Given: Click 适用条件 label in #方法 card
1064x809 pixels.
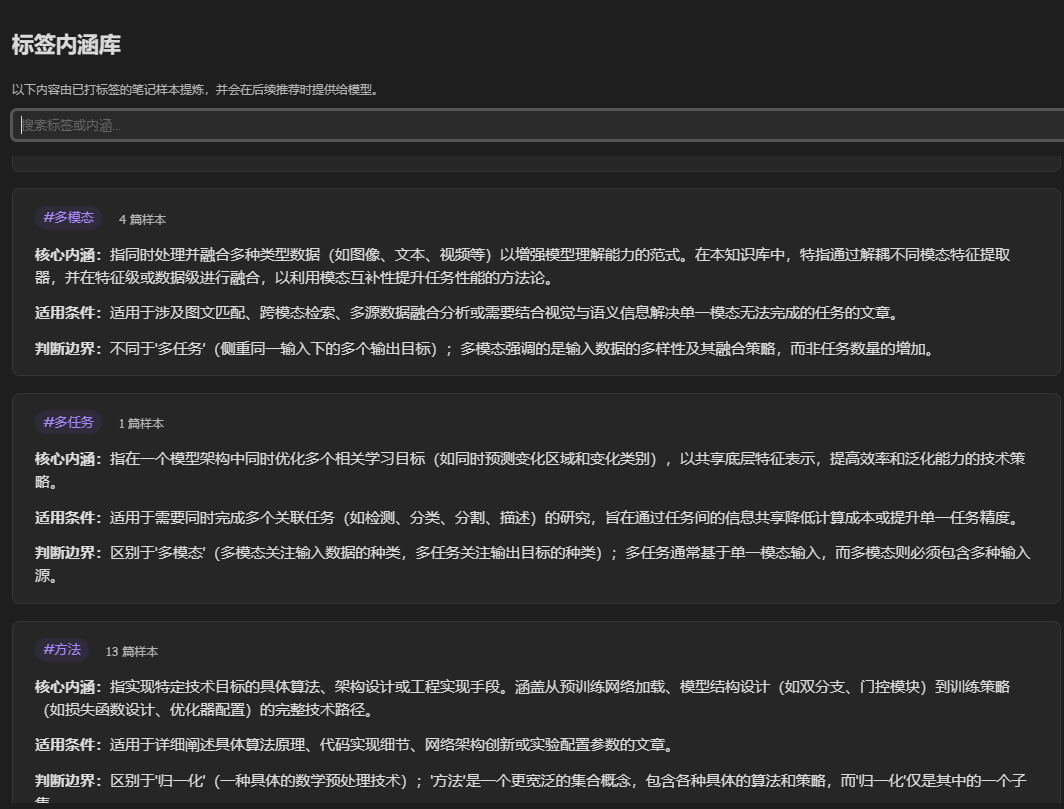Looking at the screenshot, I should pos(68,745).
